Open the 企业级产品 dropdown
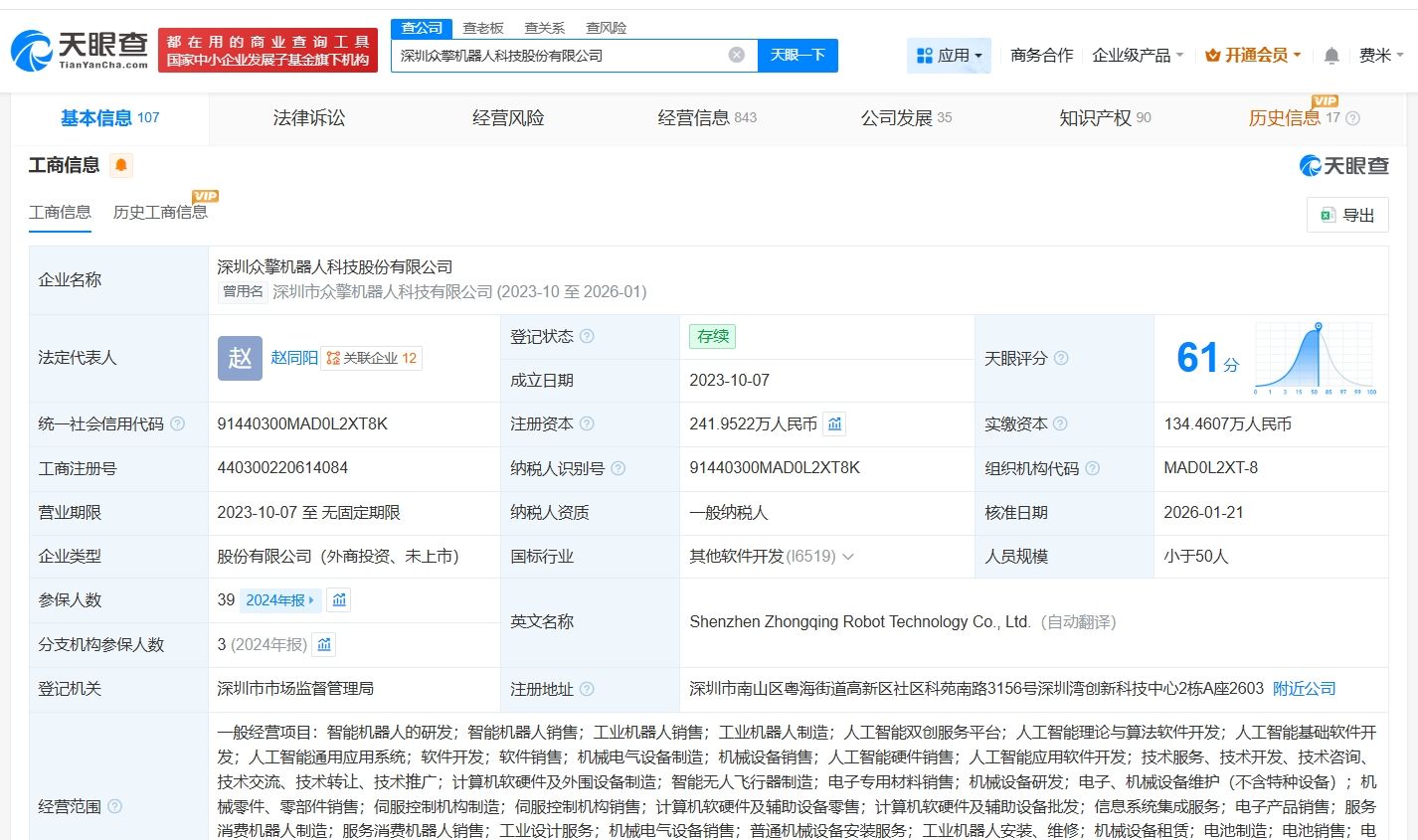The height and width of the screenshot is (840, 1418). coord(1138,56)
